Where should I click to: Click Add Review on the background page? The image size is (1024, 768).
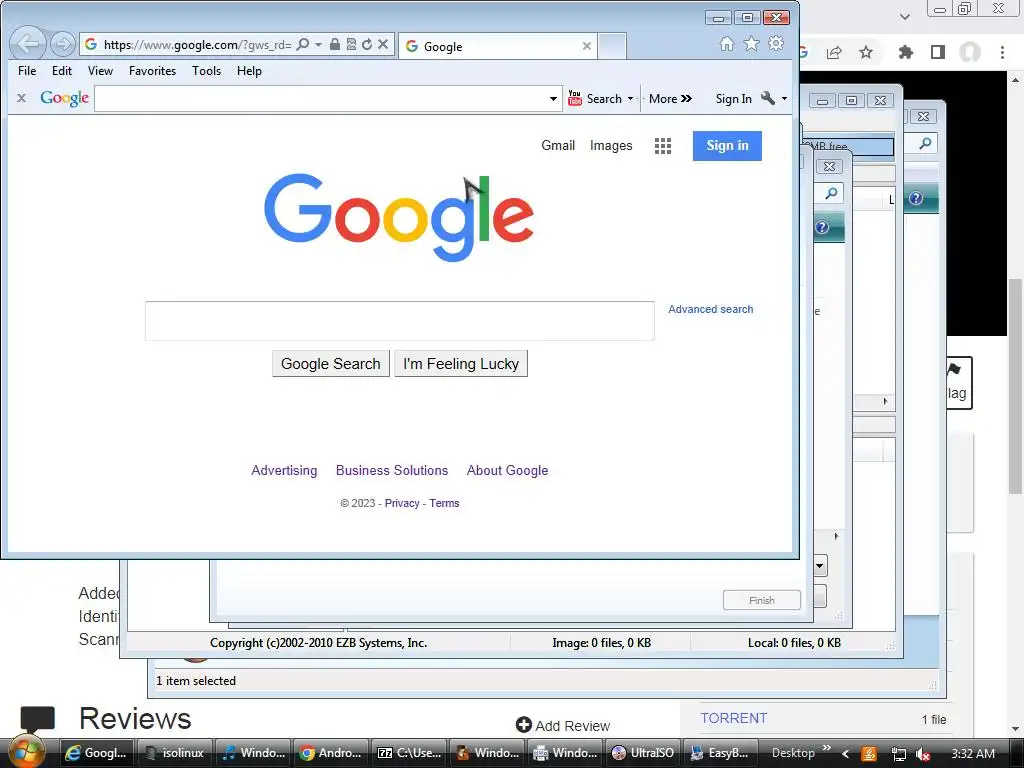click(x=563, y=726)
